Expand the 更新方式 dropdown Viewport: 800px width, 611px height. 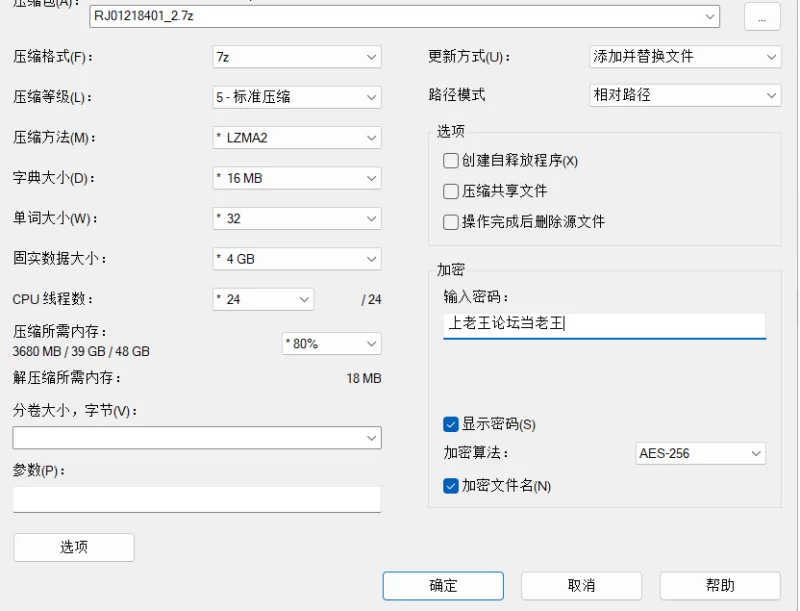point(685,57)
